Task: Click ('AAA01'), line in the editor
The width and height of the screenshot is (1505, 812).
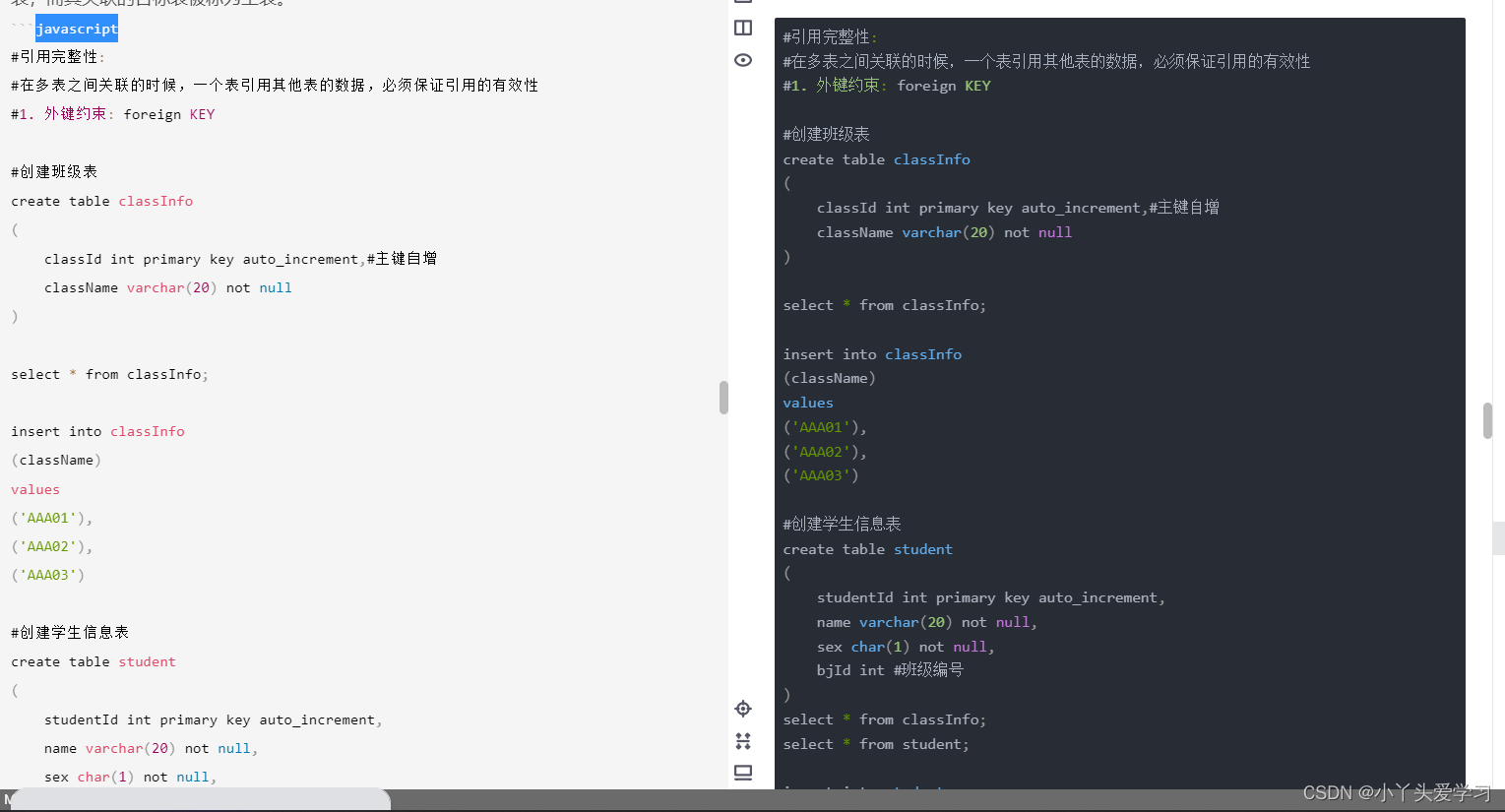Action: click(52, 518)
